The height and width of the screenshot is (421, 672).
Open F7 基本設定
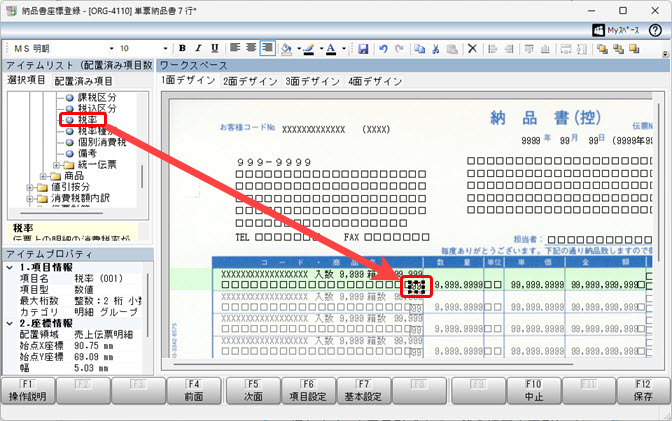363,391
